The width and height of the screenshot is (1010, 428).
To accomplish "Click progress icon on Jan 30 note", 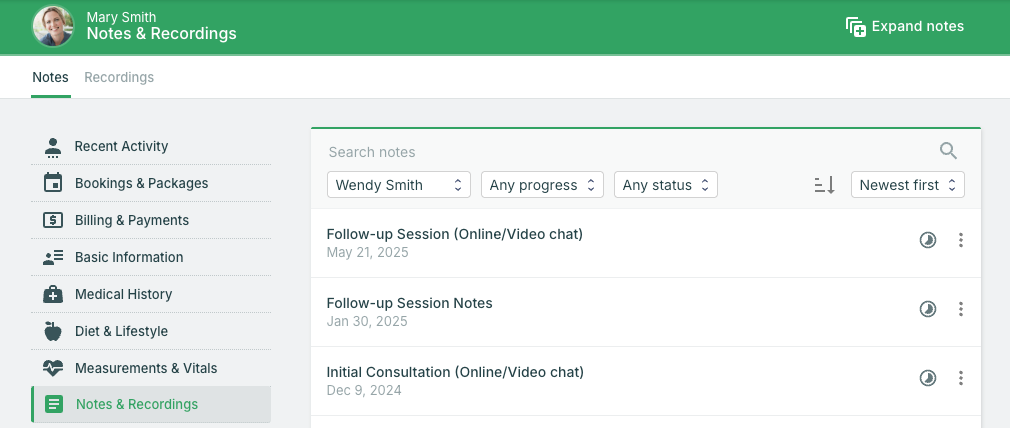I will pyautogui.click(x=928, y=309).
